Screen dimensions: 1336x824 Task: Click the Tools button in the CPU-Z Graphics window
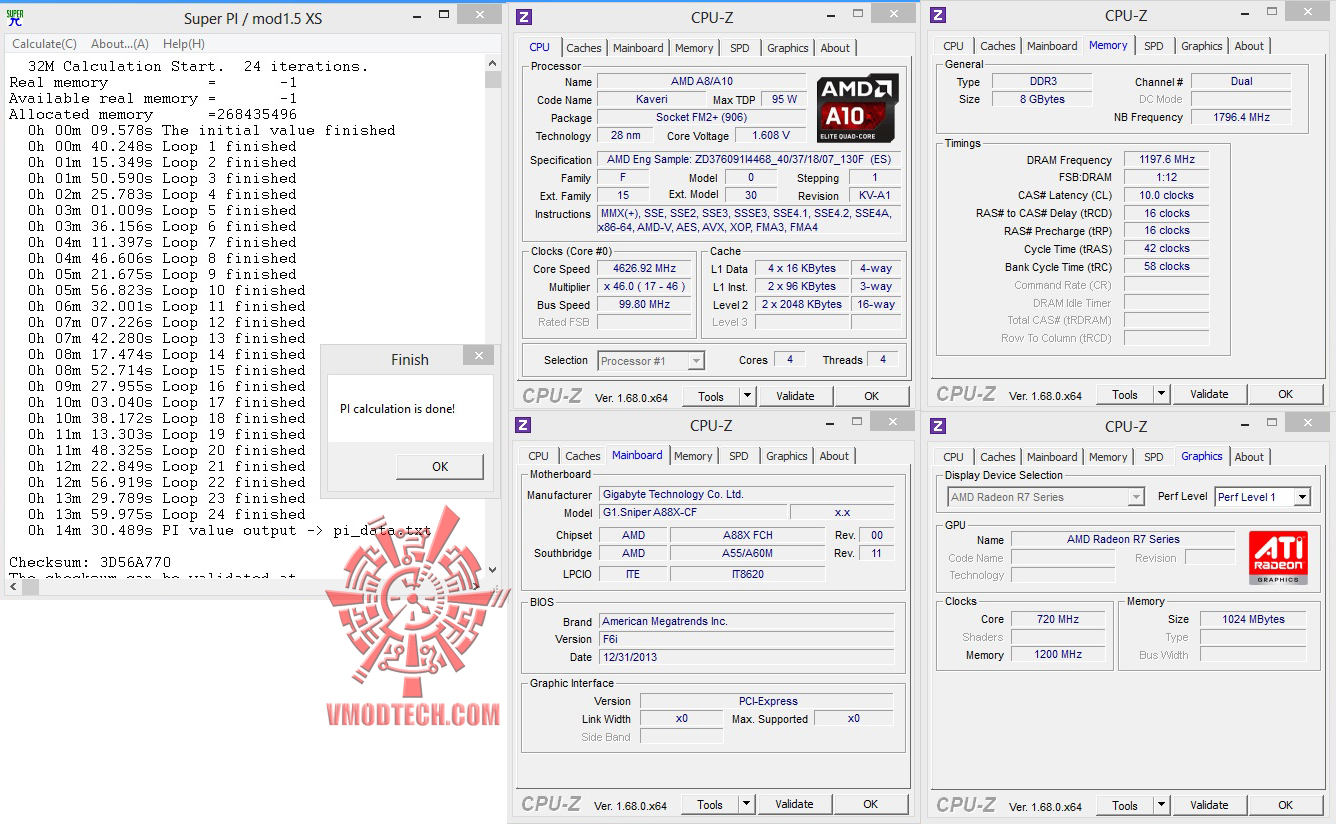click(x=1125, y=805)
